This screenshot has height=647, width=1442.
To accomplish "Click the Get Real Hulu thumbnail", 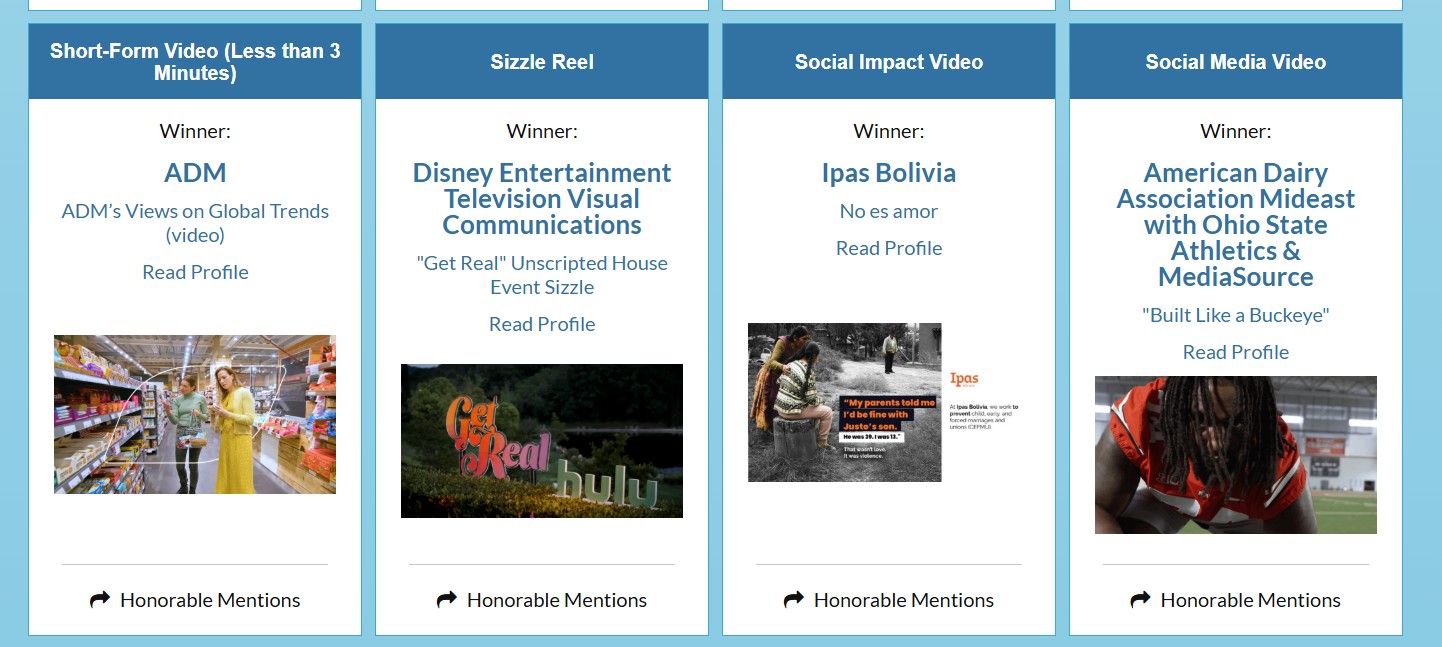I will click(542, 441).
